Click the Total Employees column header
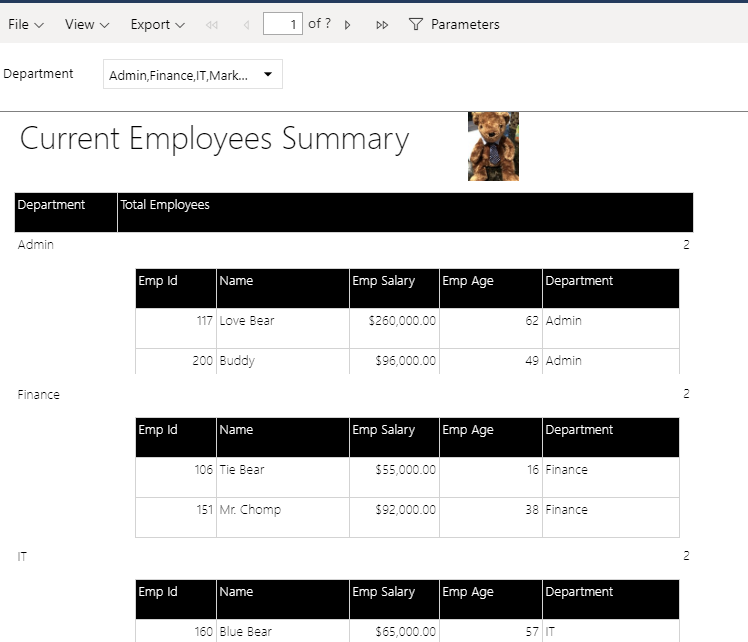748x642 pixels. pos(165,205)
